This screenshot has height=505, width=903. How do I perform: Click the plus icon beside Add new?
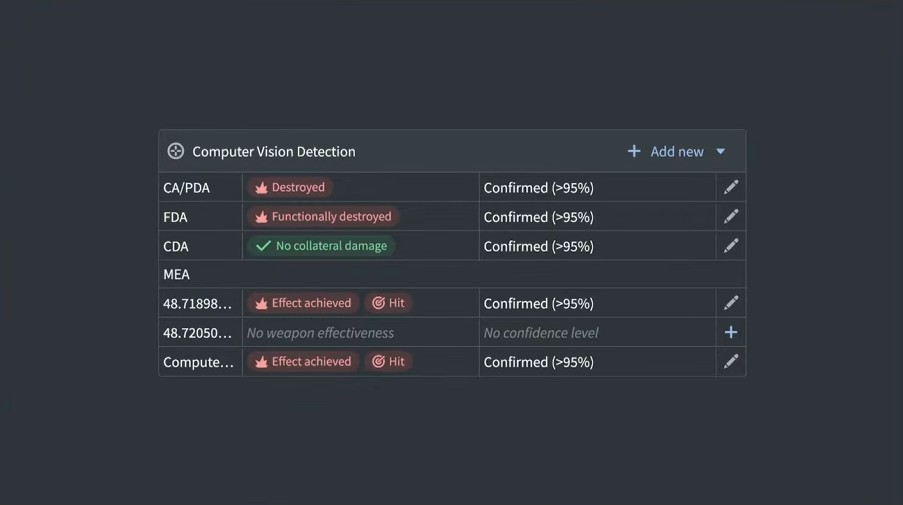point(634,151)
